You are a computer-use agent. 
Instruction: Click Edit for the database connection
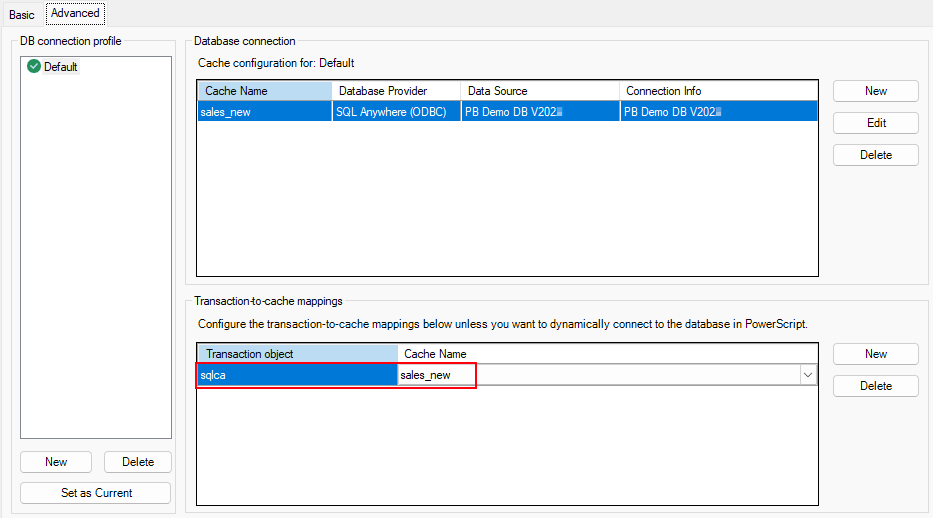coord(875,123)
